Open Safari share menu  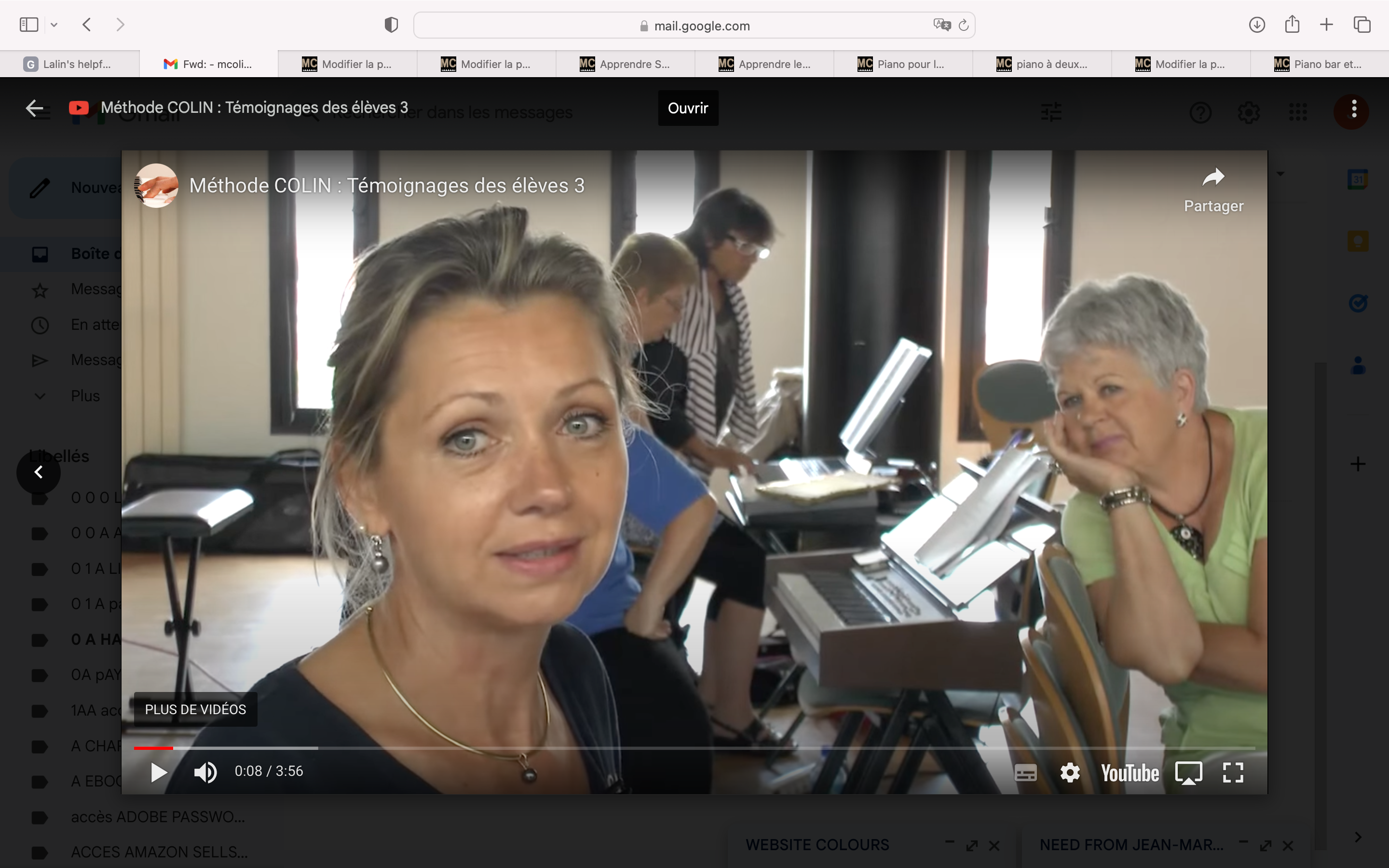click(x=1292, y=24)
